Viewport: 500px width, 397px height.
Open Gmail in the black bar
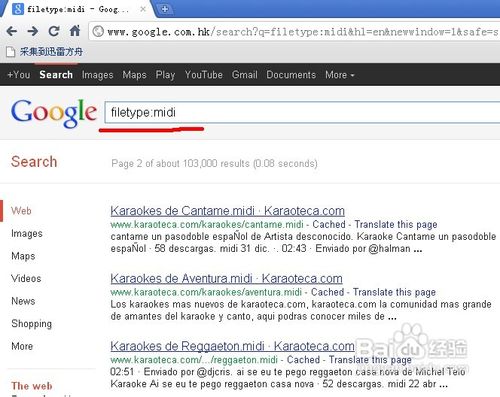[x=245, y=75]
